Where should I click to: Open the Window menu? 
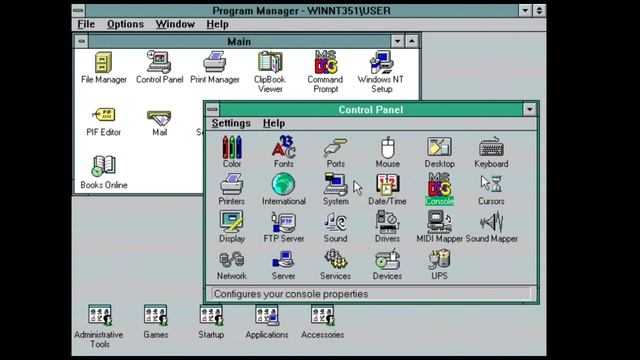tap(175, 24)
